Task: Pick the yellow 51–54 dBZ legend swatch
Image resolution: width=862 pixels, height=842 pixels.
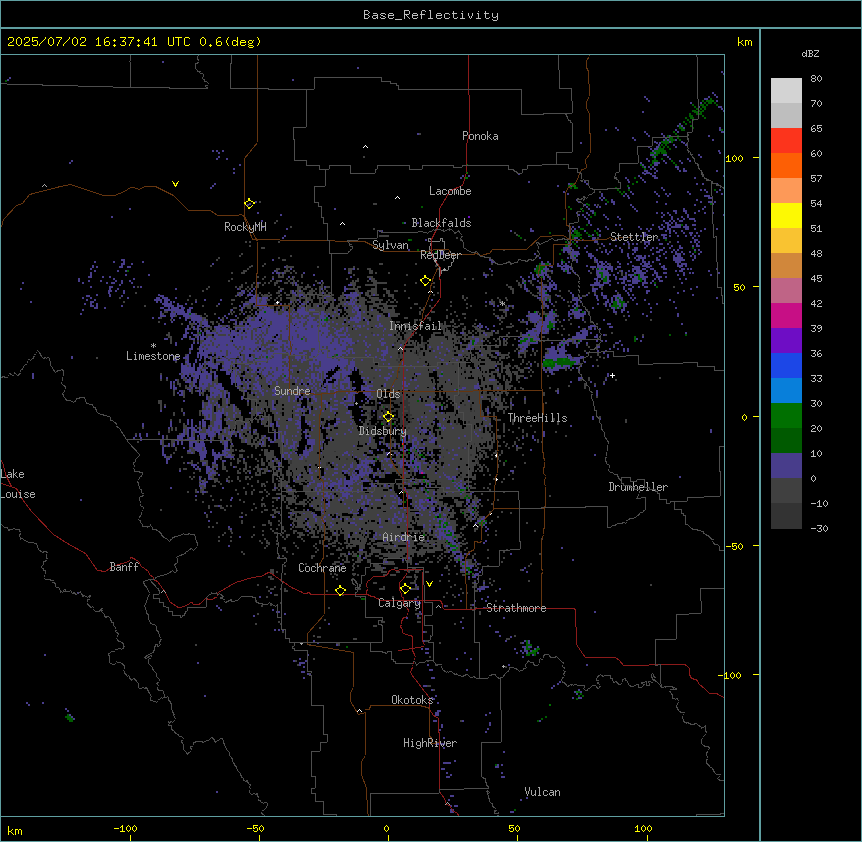Action: coord(786,215)
